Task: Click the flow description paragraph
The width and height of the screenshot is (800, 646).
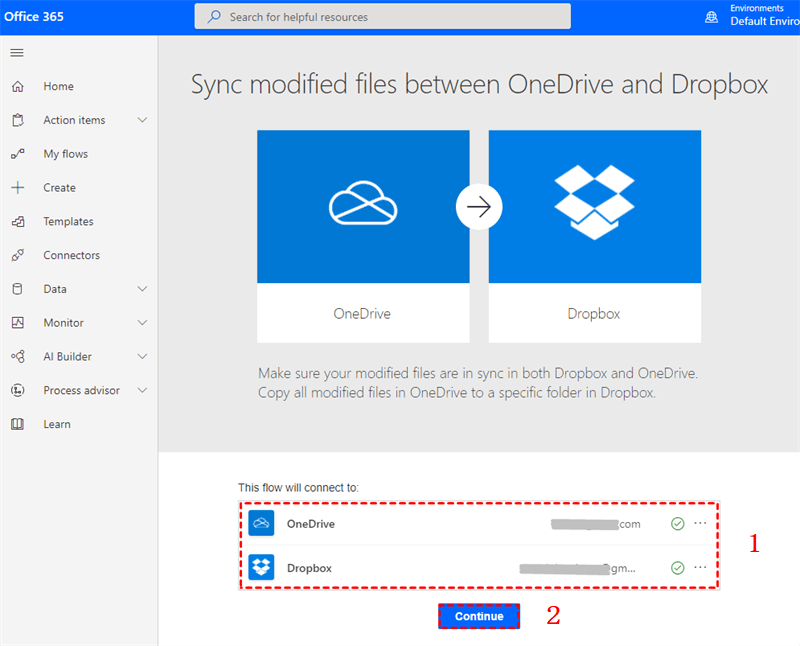Action: [478, 383]
